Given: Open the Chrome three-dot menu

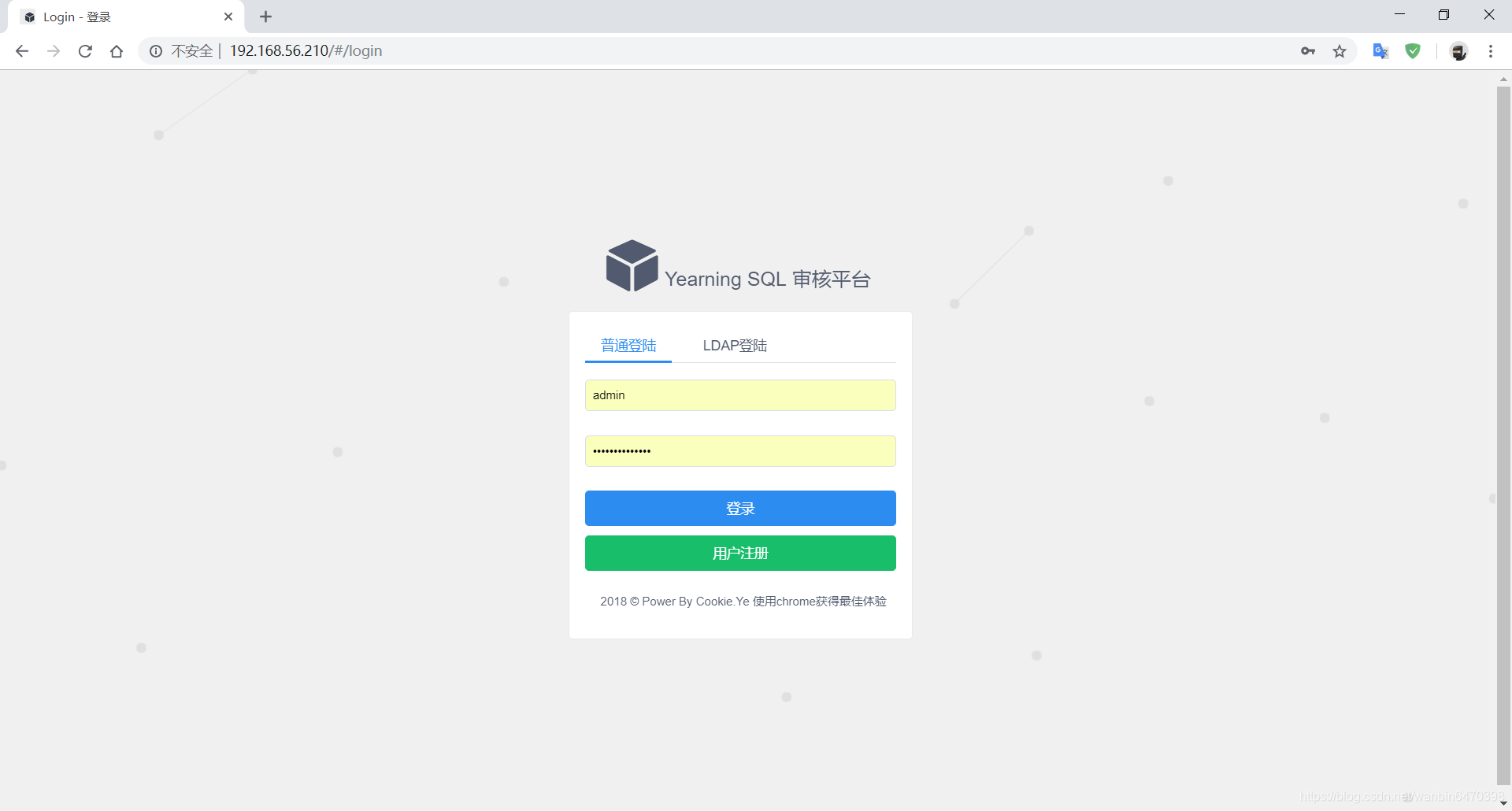Looking at the screenshot, I should coord(1491,51).
